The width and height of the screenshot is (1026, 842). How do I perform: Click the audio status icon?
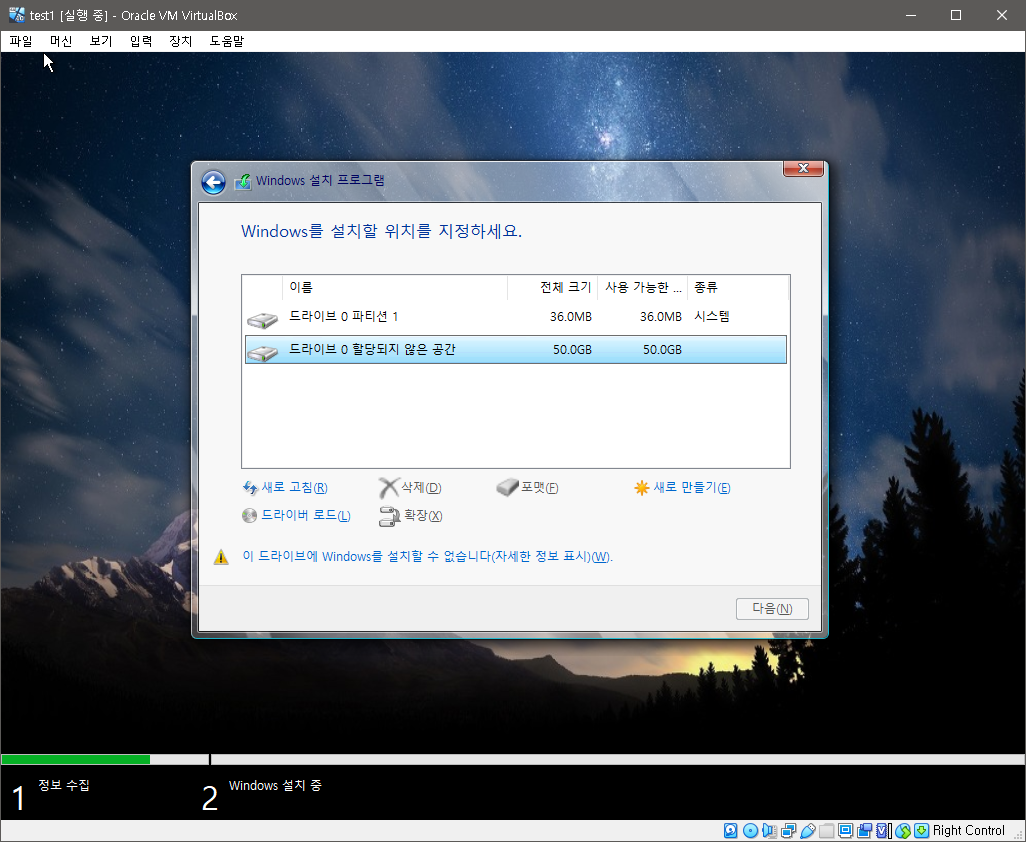point(770,830)
